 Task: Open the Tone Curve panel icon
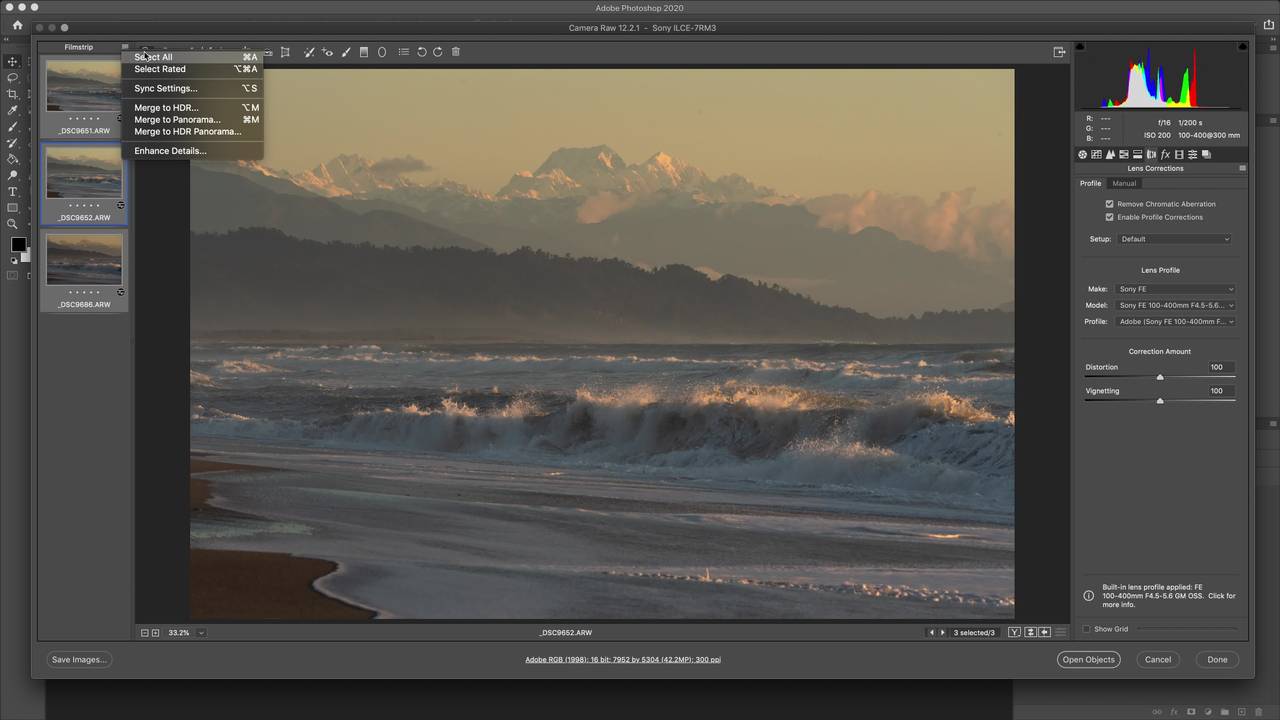(1097, 155)
